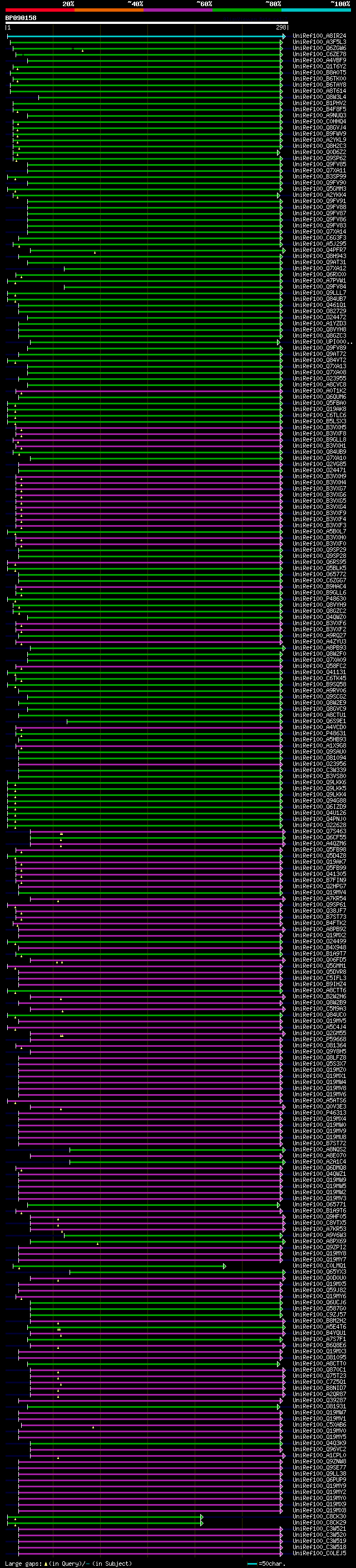Click the purple ~60% identity legend segment

click(177, 11)
